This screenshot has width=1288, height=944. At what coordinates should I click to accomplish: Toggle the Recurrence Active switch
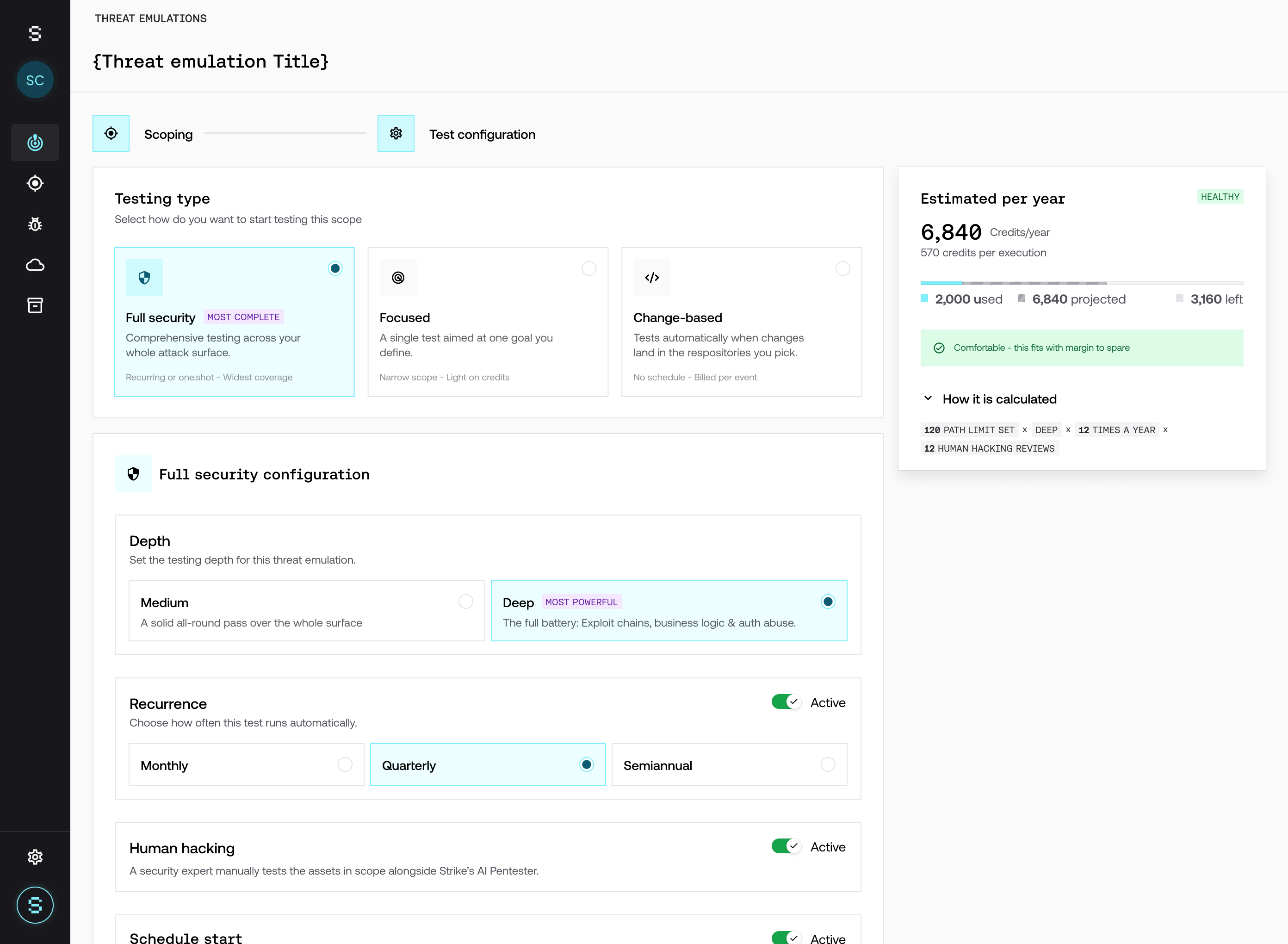pyautogui.click(x=786, y=702)
